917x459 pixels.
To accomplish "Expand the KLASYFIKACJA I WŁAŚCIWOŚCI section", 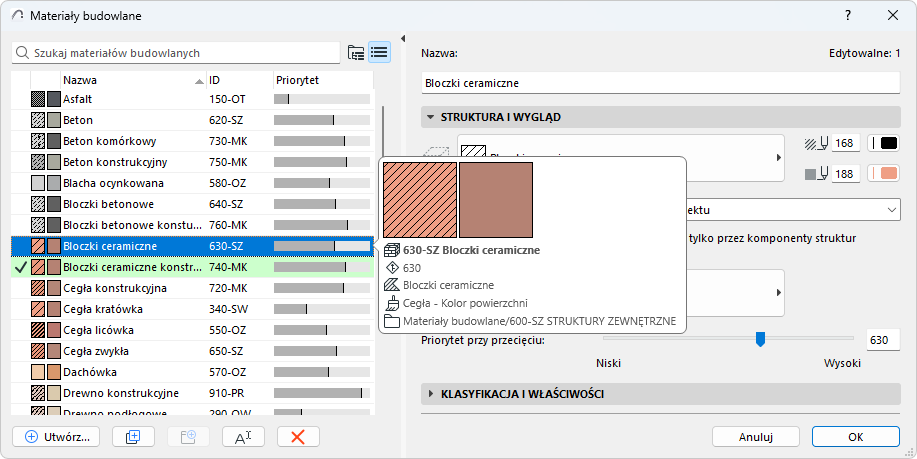I will coord(431,394).
